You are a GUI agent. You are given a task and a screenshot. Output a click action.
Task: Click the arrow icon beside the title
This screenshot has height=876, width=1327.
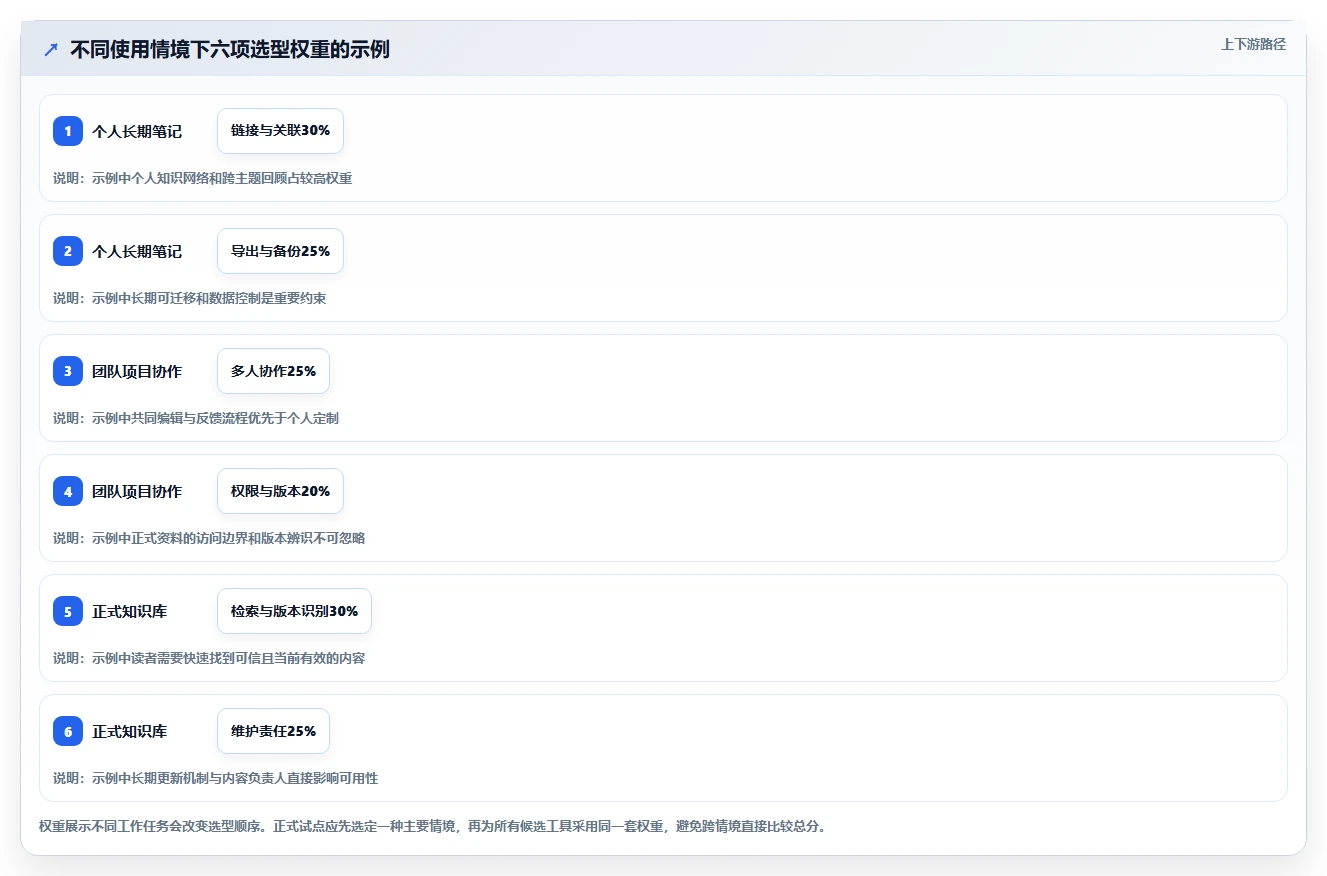51,49
